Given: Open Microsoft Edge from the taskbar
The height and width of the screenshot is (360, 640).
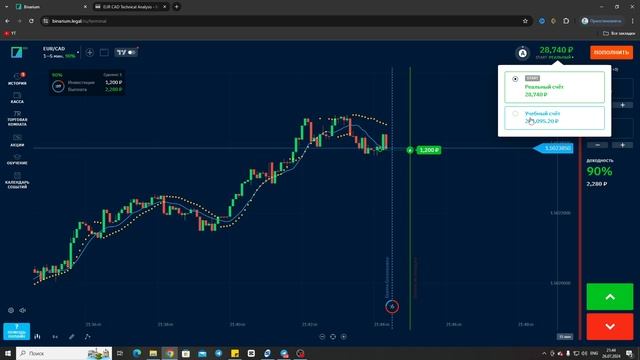Looking at the screenshot, I should tap(137, 353).
